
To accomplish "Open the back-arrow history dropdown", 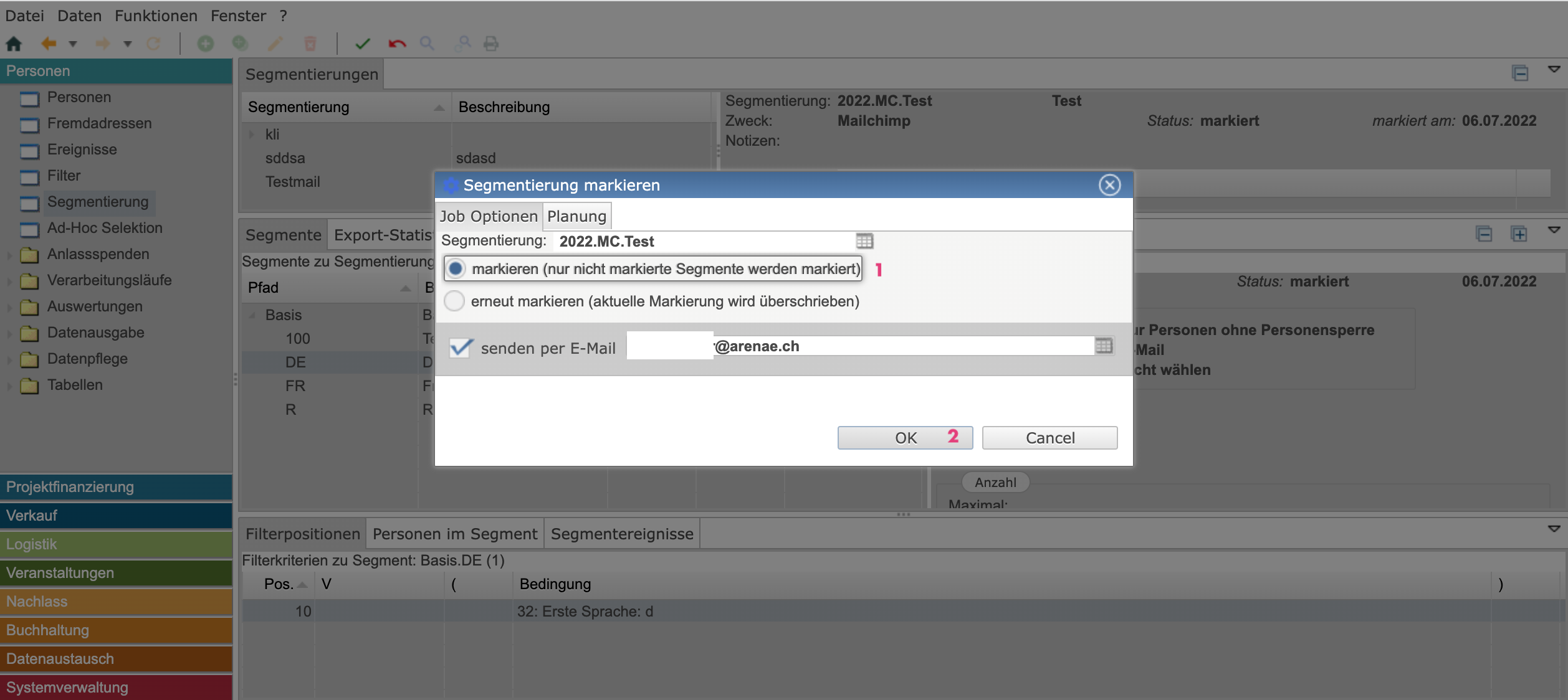I will (73, 44).
